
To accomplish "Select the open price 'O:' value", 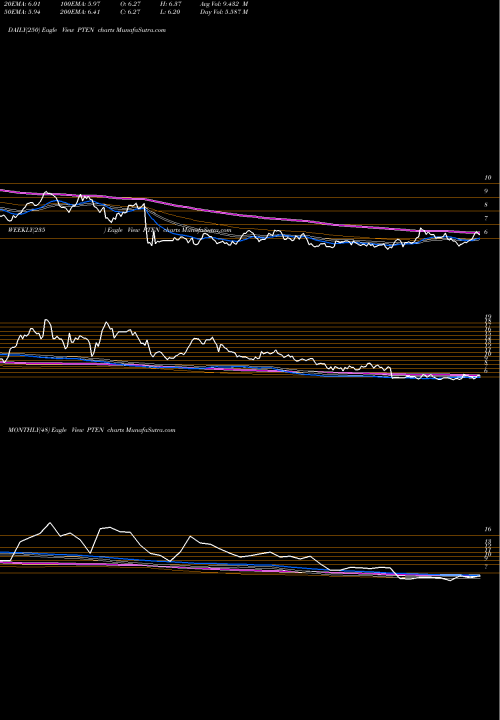I will click(130, 4).
